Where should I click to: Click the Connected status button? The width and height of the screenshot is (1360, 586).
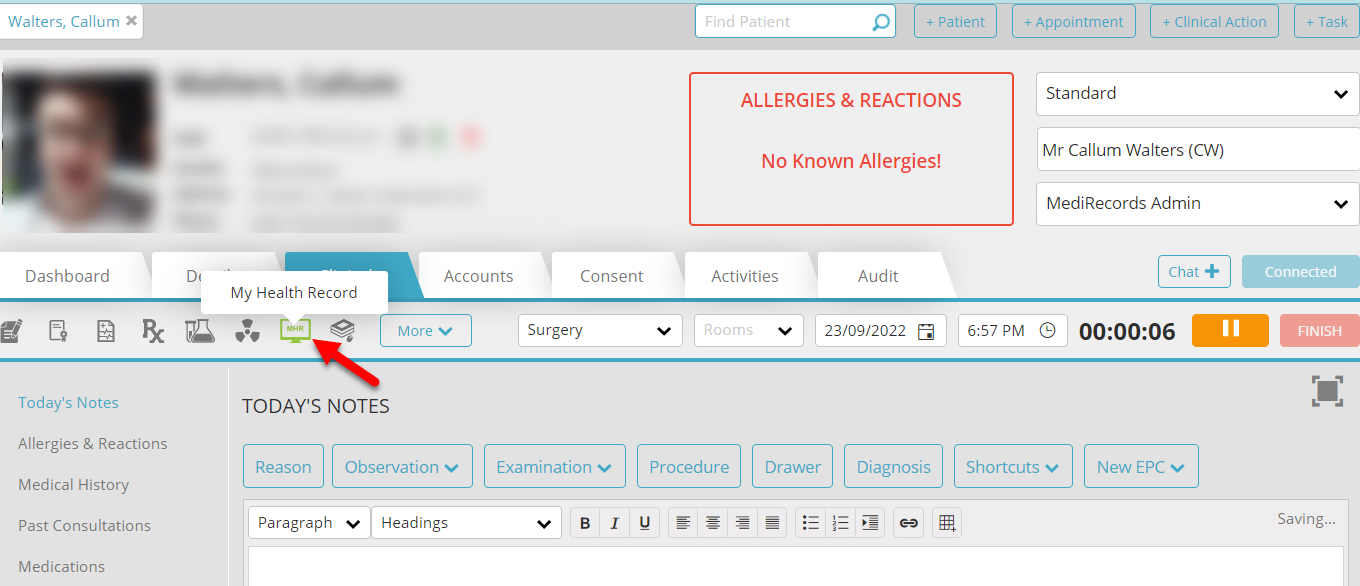point(1300,271)
